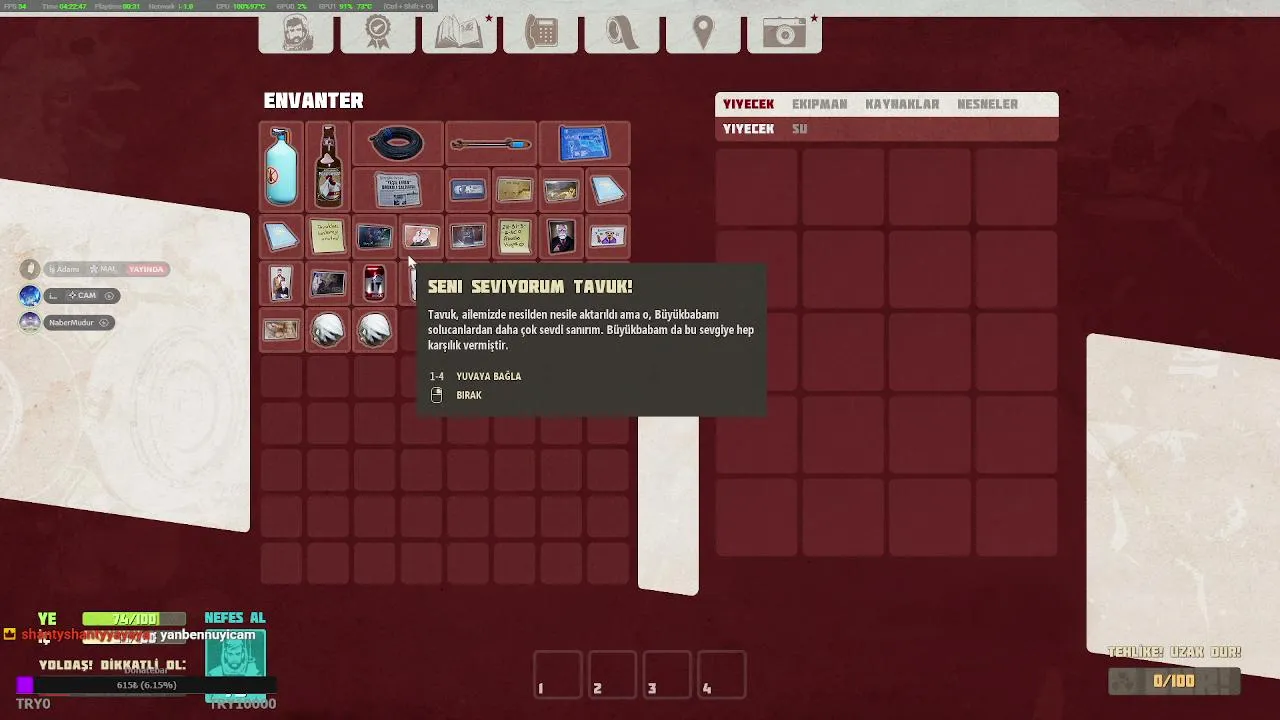Select the white bandage ball below red can
The width and height of the screenshot is (1280, 720).
tap(374, 330)
